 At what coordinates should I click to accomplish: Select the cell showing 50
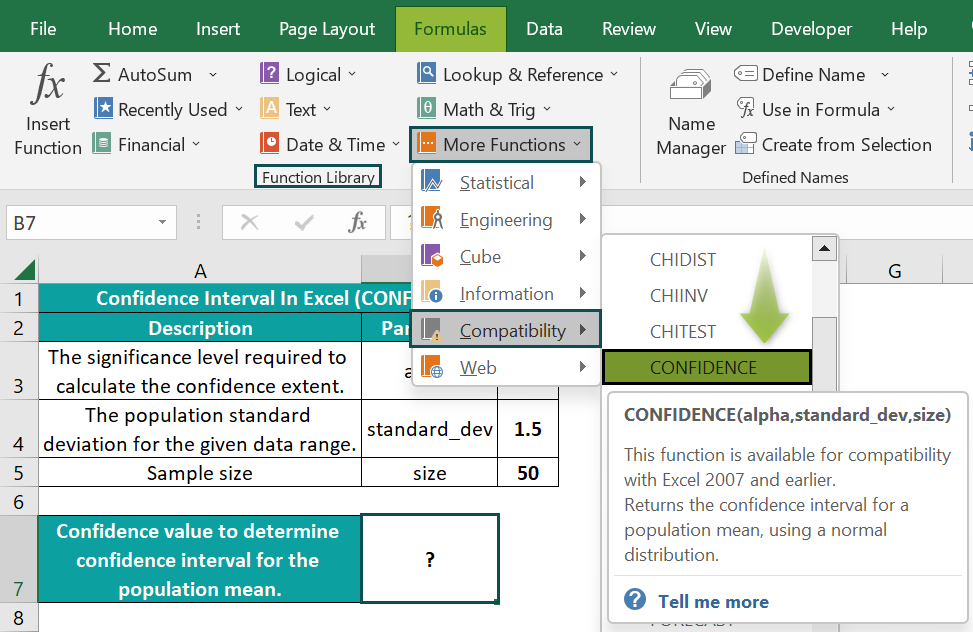[528, 472]
